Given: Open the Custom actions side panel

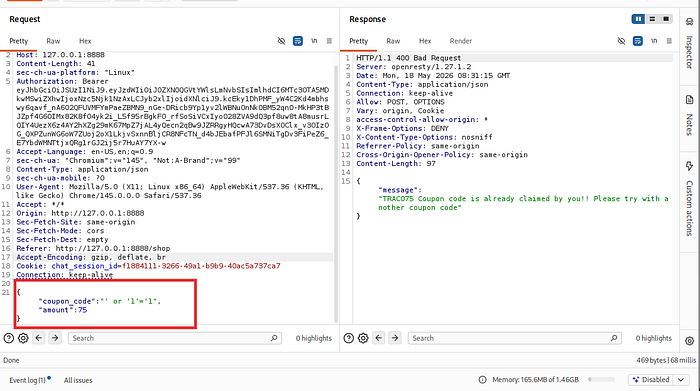Looking at the screenshot, I should coord(689,199).
